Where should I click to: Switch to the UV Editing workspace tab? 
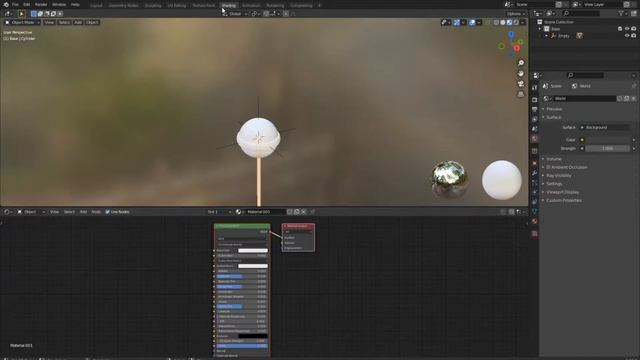177,5
